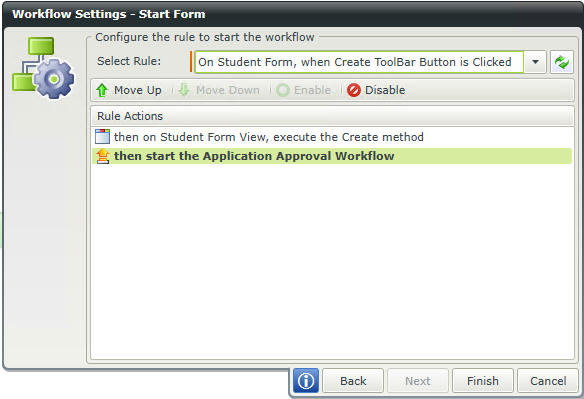Go Back to the previous wizard step
Viewport: 584px width, 399px height.
[353, 381]
